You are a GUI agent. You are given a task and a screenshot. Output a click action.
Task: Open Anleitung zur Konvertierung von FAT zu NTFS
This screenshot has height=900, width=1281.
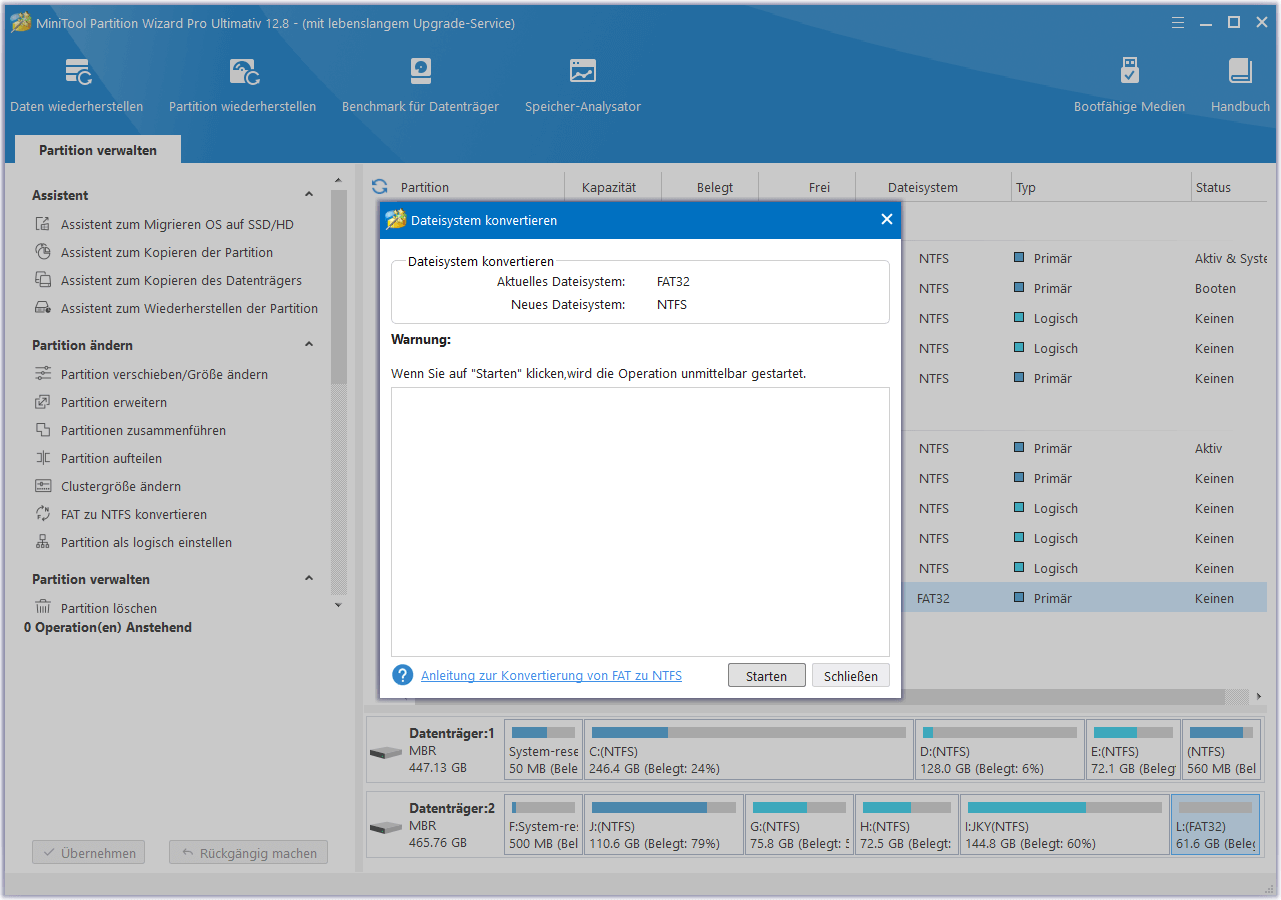[551, 676]
